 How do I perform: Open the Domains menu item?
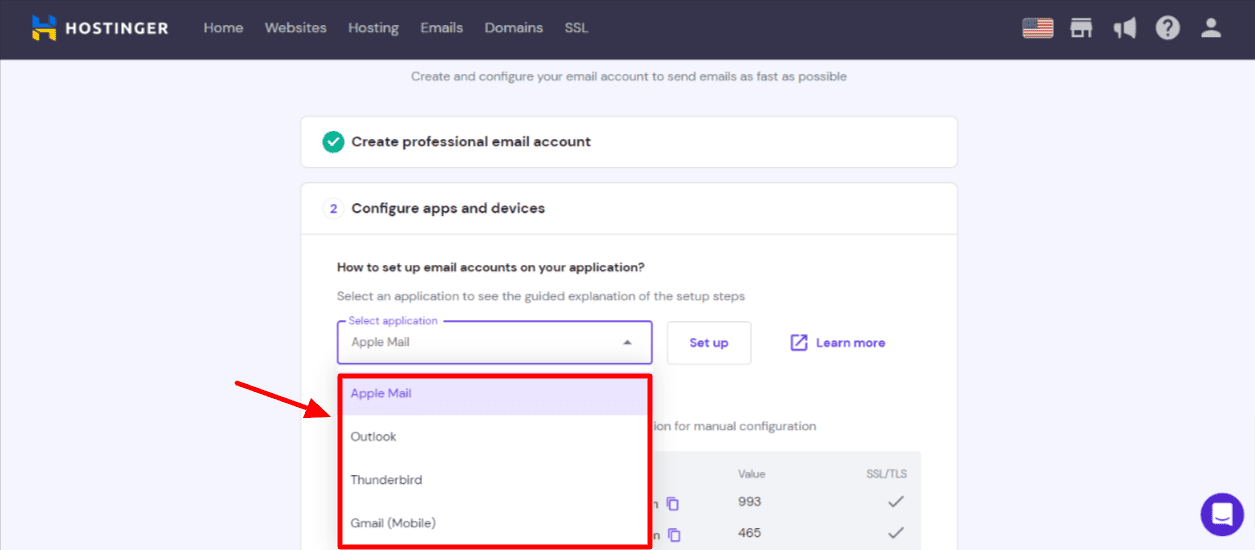pos(513,28)
